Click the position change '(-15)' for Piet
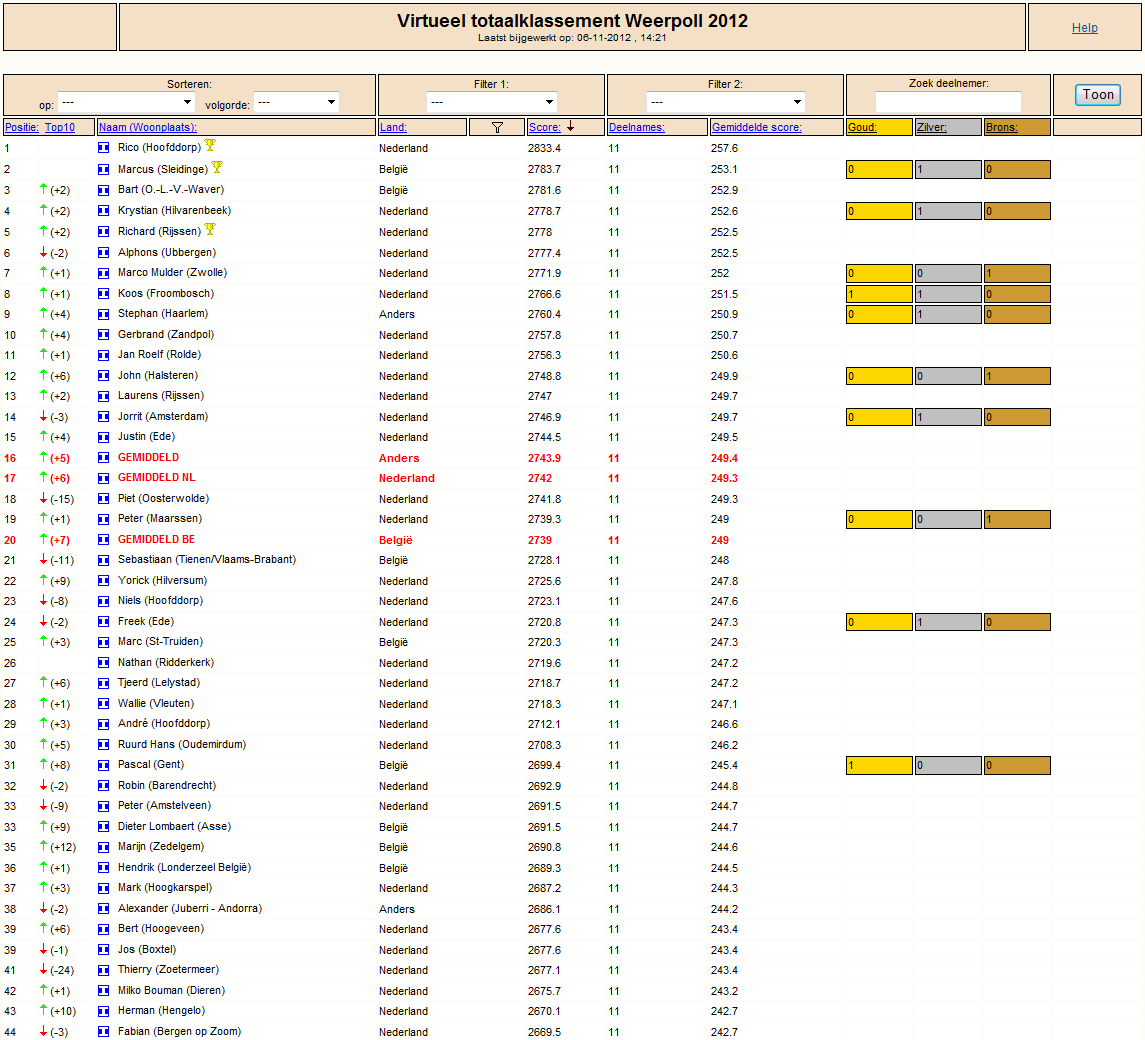1145x1040 pixels. pyautogui.click(x=62, y=500)
